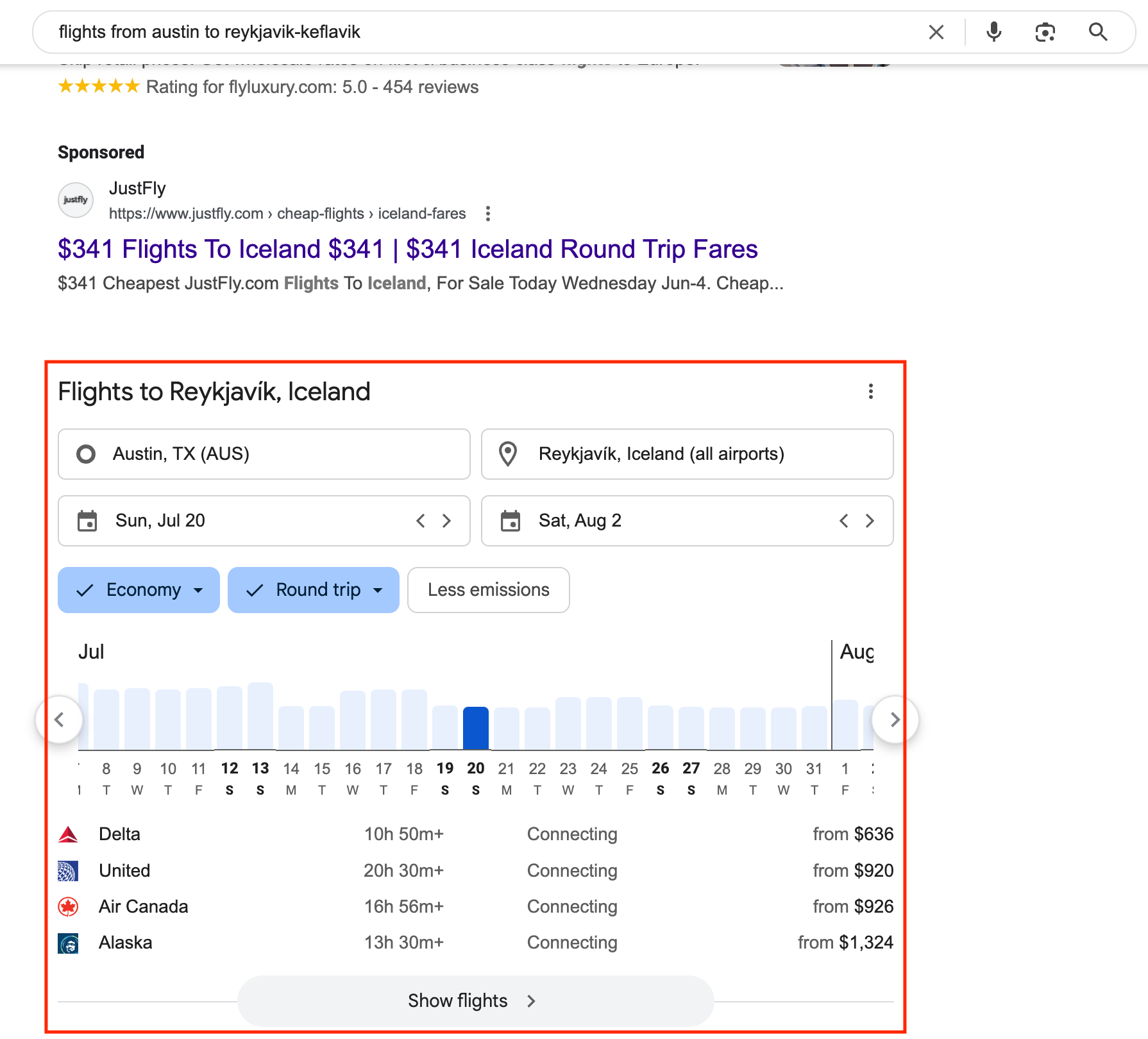Move departure date one day later
The height and width of the screenshot is (1039, 1148).
(447, 521)
